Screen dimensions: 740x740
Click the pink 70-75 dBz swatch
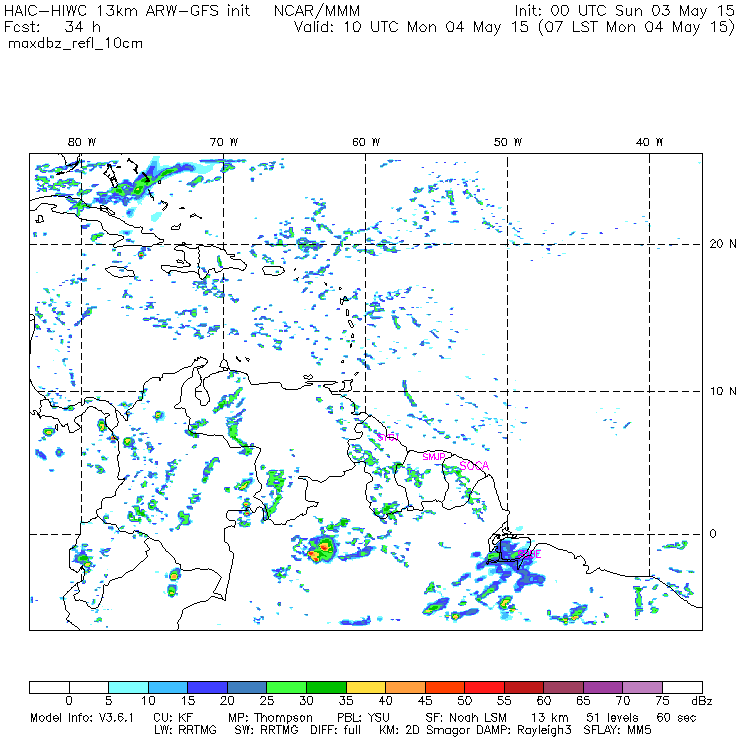(643, 687)
